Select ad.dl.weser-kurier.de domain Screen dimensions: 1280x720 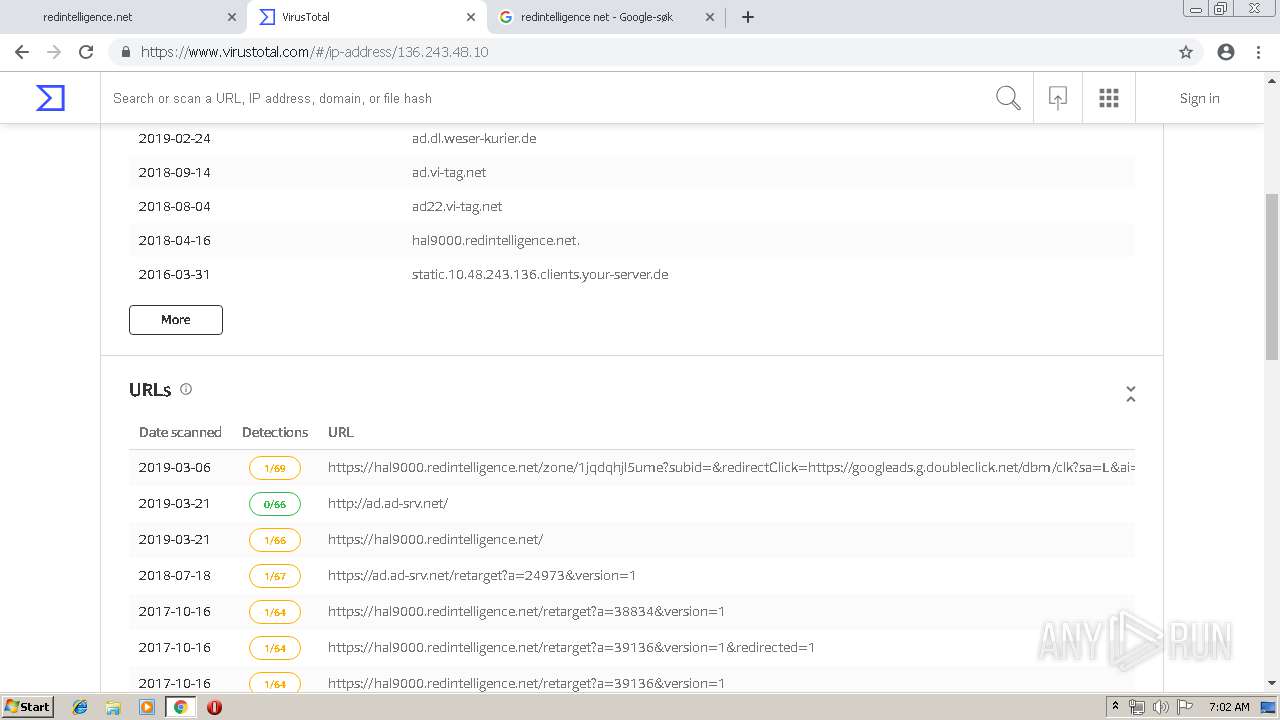[474, 138]
